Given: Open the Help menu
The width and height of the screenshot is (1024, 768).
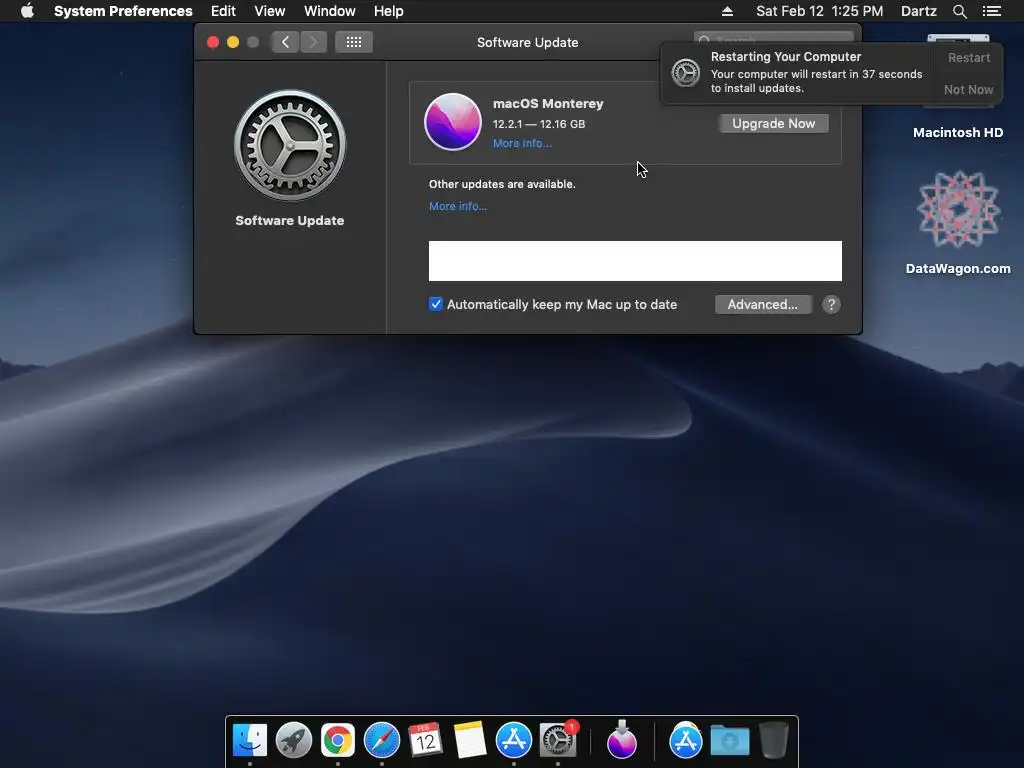Looking at the screenshot, I should [x=389, y=11].
